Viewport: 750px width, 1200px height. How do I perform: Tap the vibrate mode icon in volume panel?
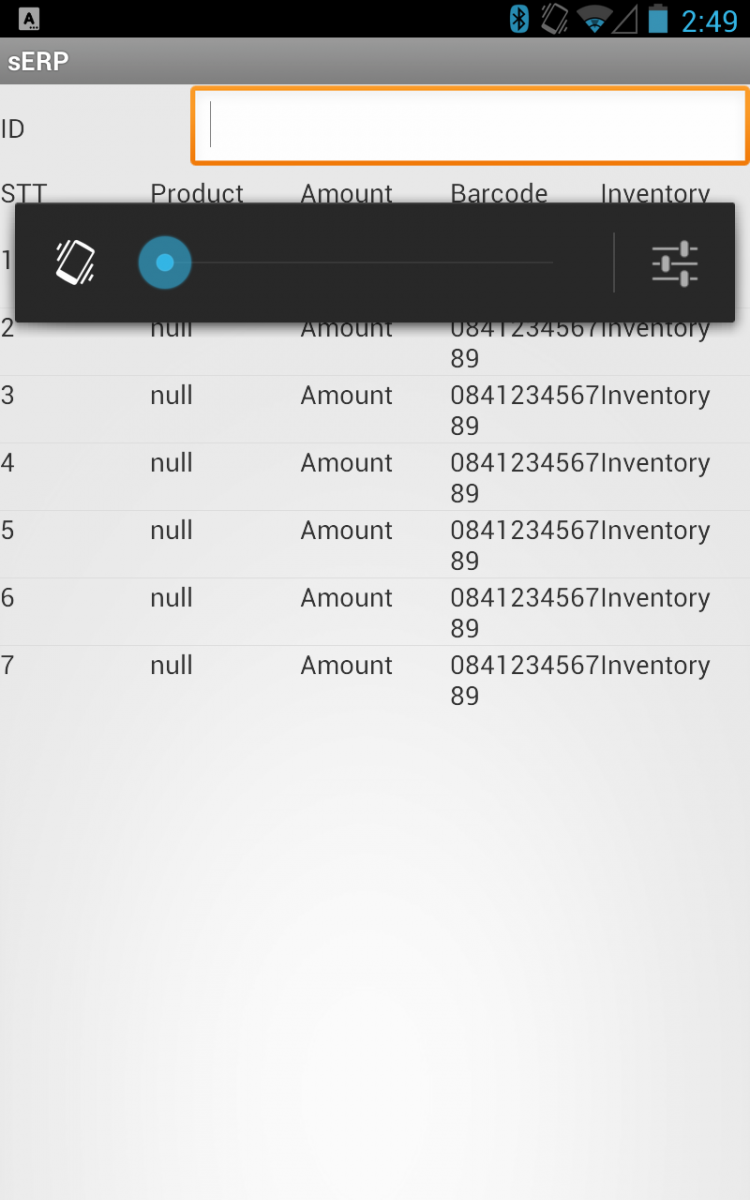tap(75, 263)
